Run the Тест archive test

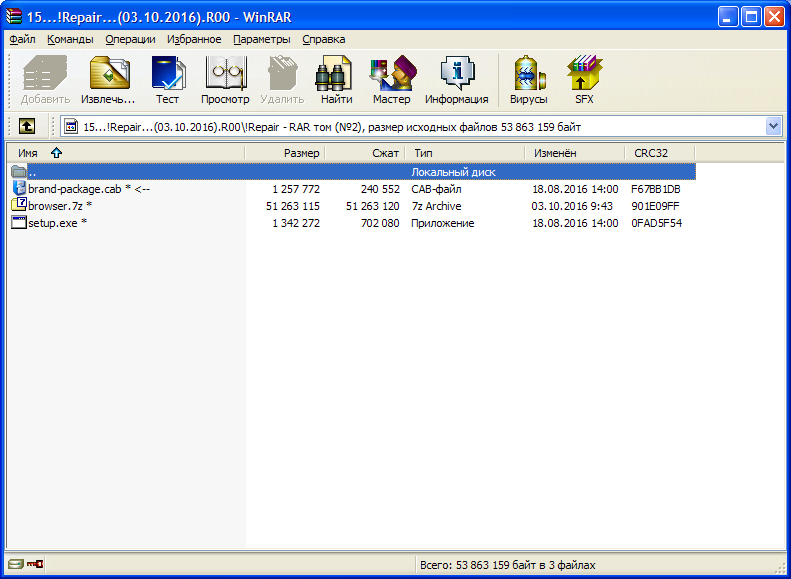[167, 81]
